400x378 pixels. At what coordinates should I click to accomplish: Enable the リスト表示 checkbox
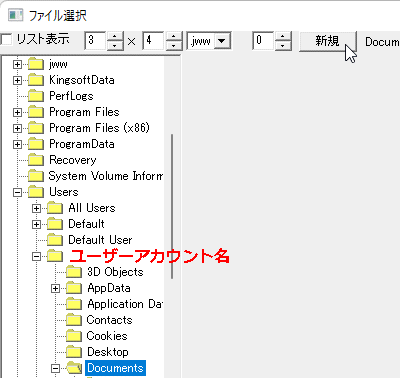[x=6, y=40]
